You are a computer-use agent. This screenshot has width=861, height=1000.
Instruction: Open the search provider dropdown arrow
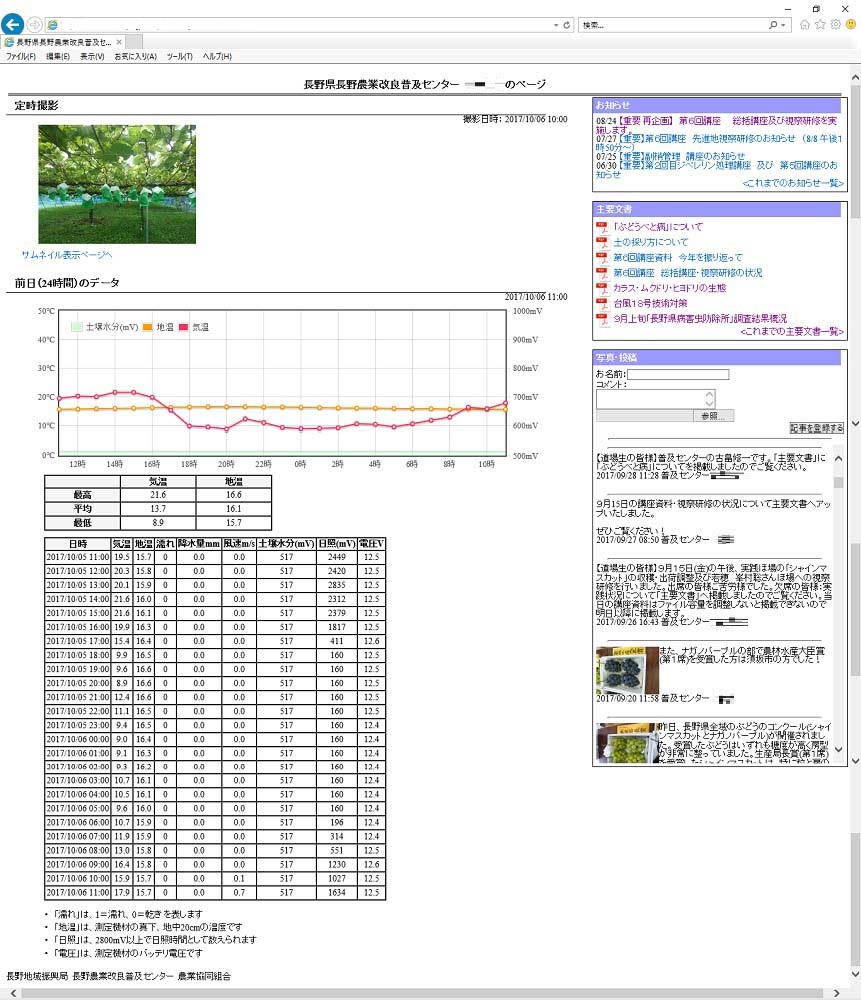click(783, 25)
